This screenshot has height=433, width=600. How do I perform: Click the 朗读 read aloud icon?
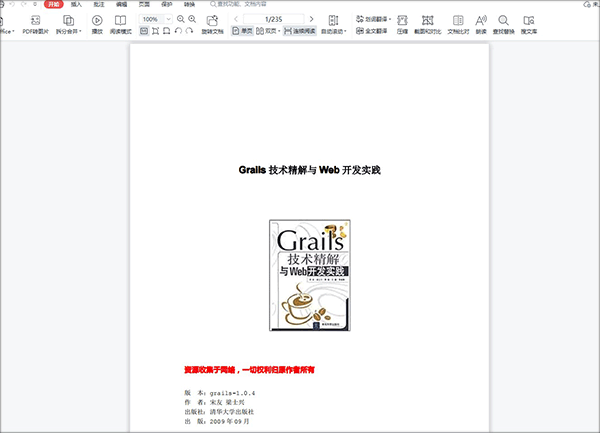481,20
